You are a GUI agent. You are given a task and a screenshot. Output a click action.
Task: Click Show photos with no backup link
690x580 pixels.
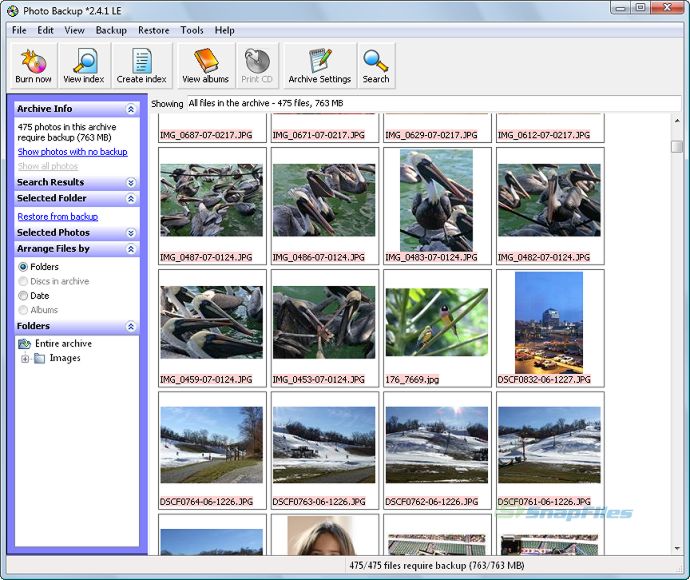73,152
